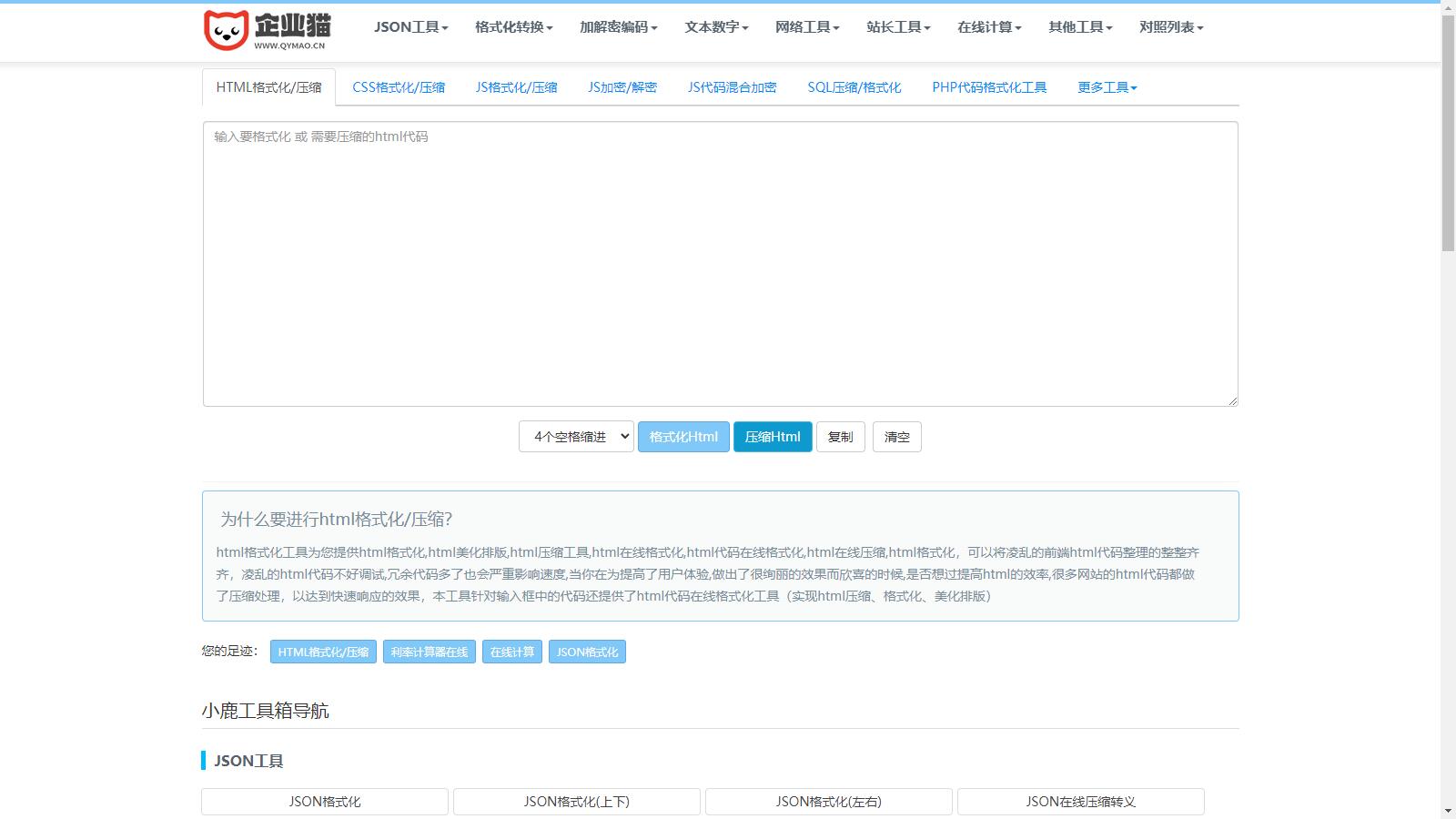Open the 对照列表 menu
The width and height of the screenshot is (1456, 819).
pos(1171,27)
